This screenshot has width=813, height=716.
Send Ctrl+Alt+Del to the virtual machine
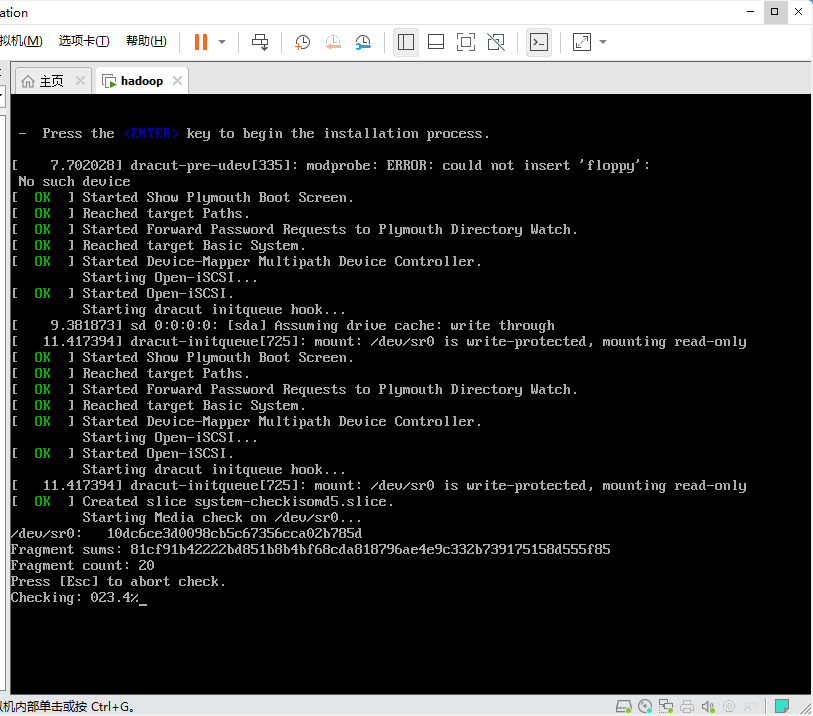[x=260, y=42]
